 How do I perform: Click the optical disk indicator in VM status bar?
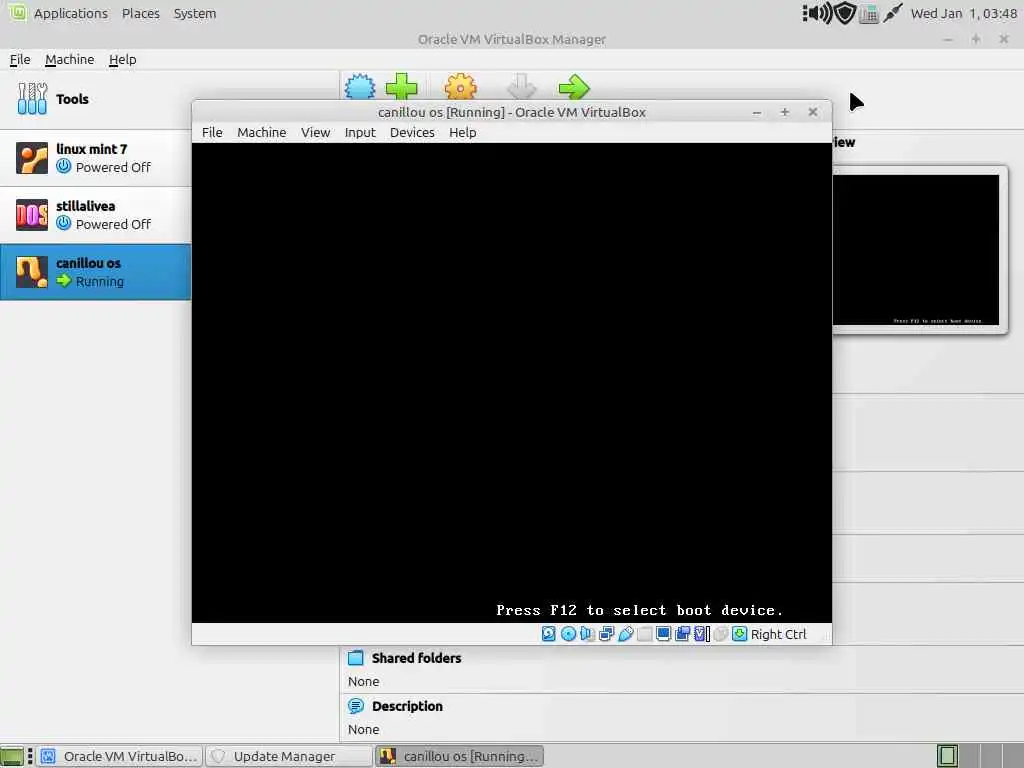click(568, 633)
